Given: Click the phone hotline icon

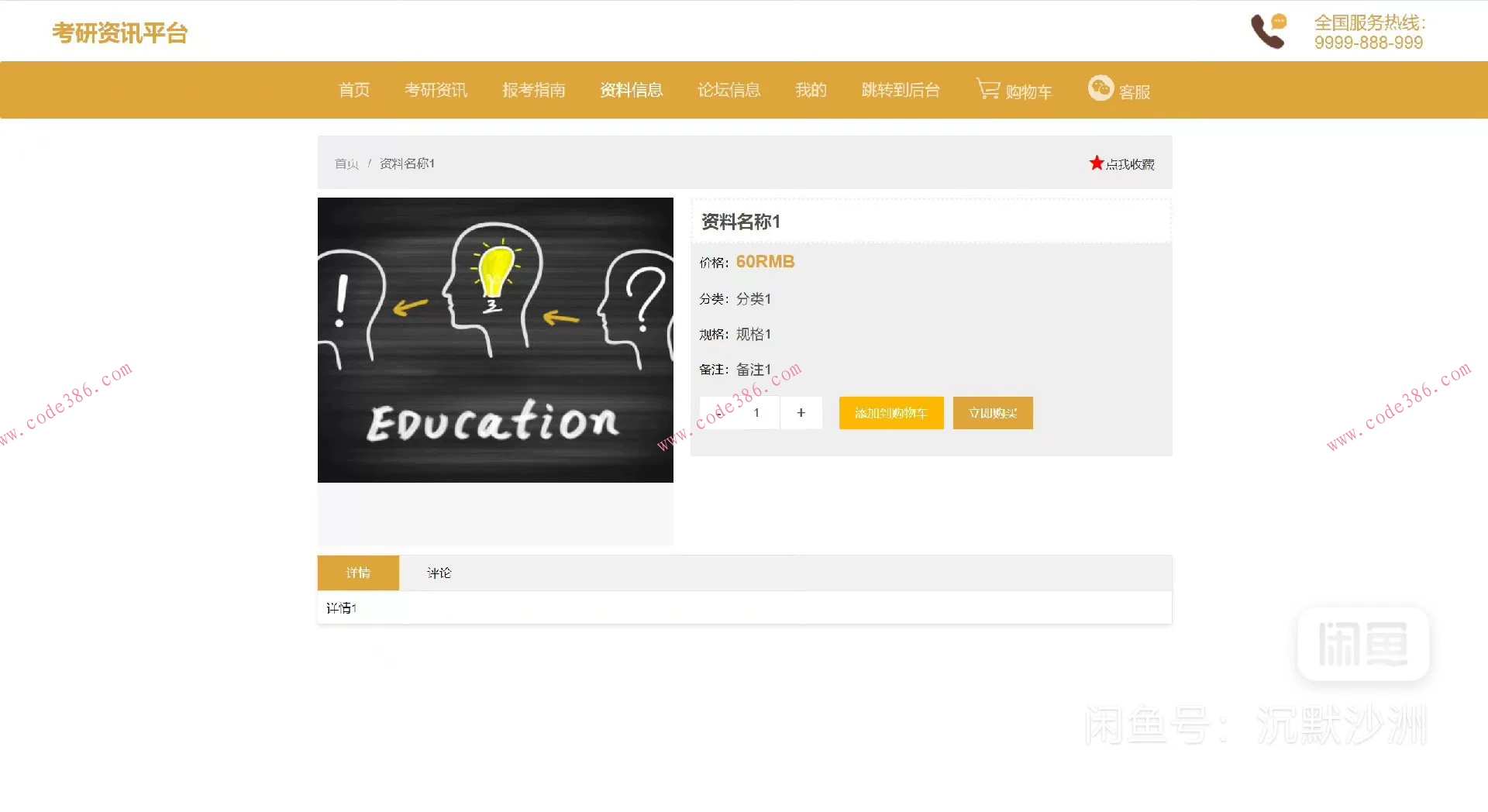Looking at the screenshot, I should [1268, 32].
